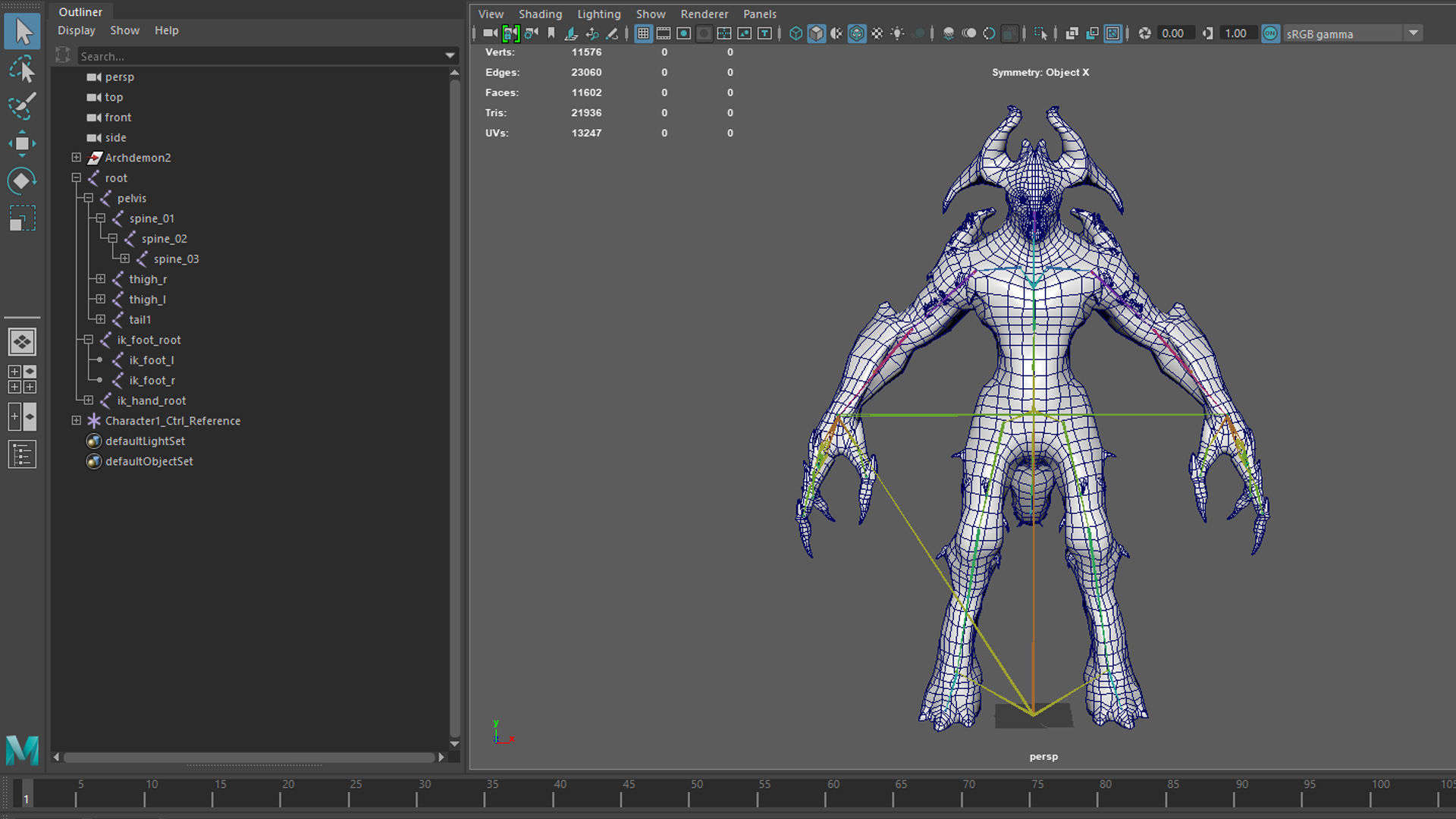Click the Maya logo icon
The image size is (1456, 819).
click(x=22, y=749)
